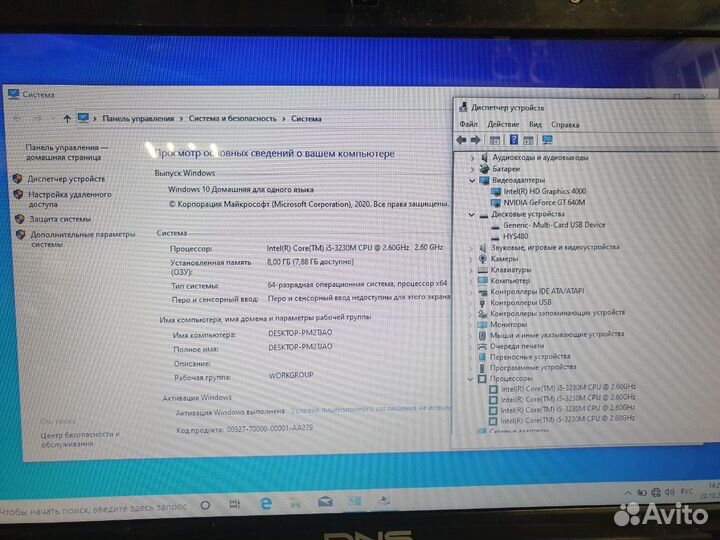Expand the Аудиовходы и аудиовыходы node

(472, 158)
